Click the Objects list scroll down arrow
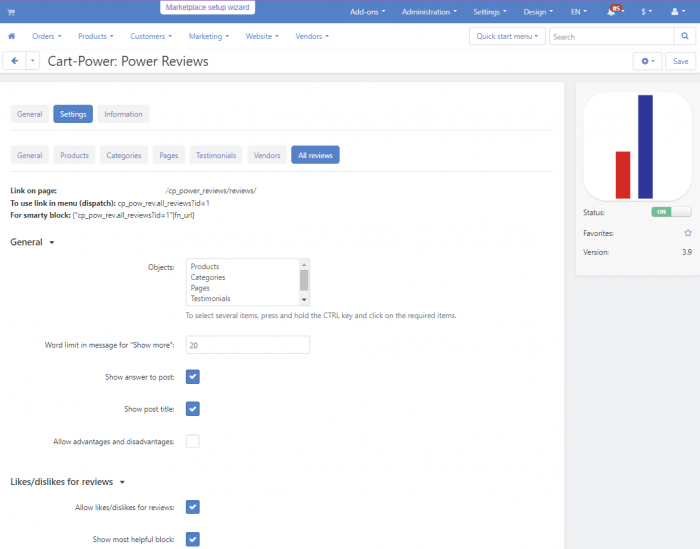700x549 pixels. [x=304, y=299]
